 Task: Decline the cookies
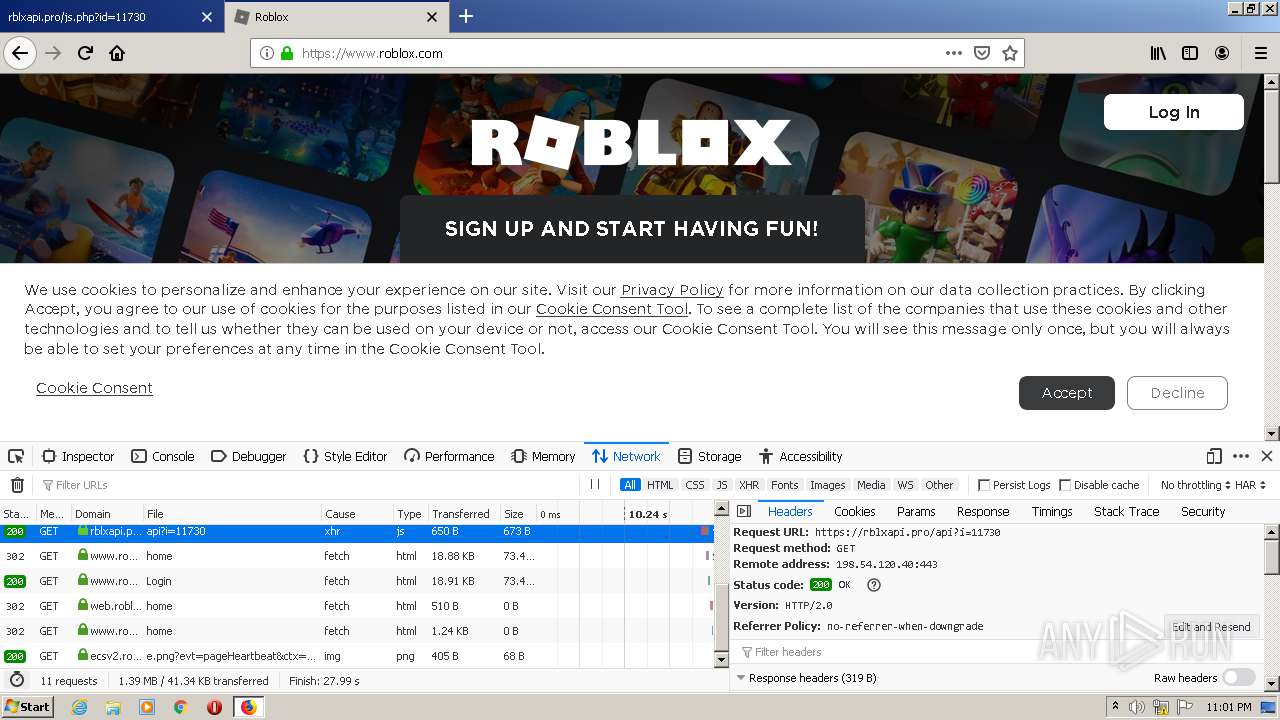[1177, 393]
